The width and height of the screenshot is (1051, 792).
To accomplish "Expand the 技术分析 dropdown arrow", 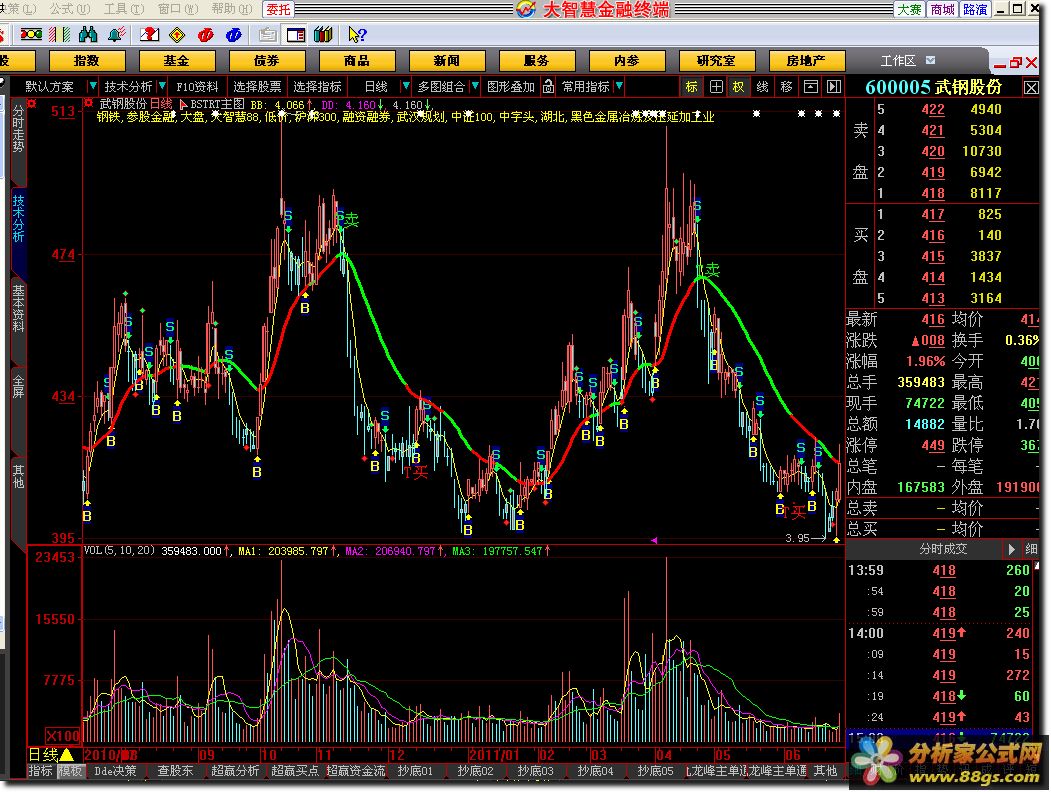I will pos(162,86).
